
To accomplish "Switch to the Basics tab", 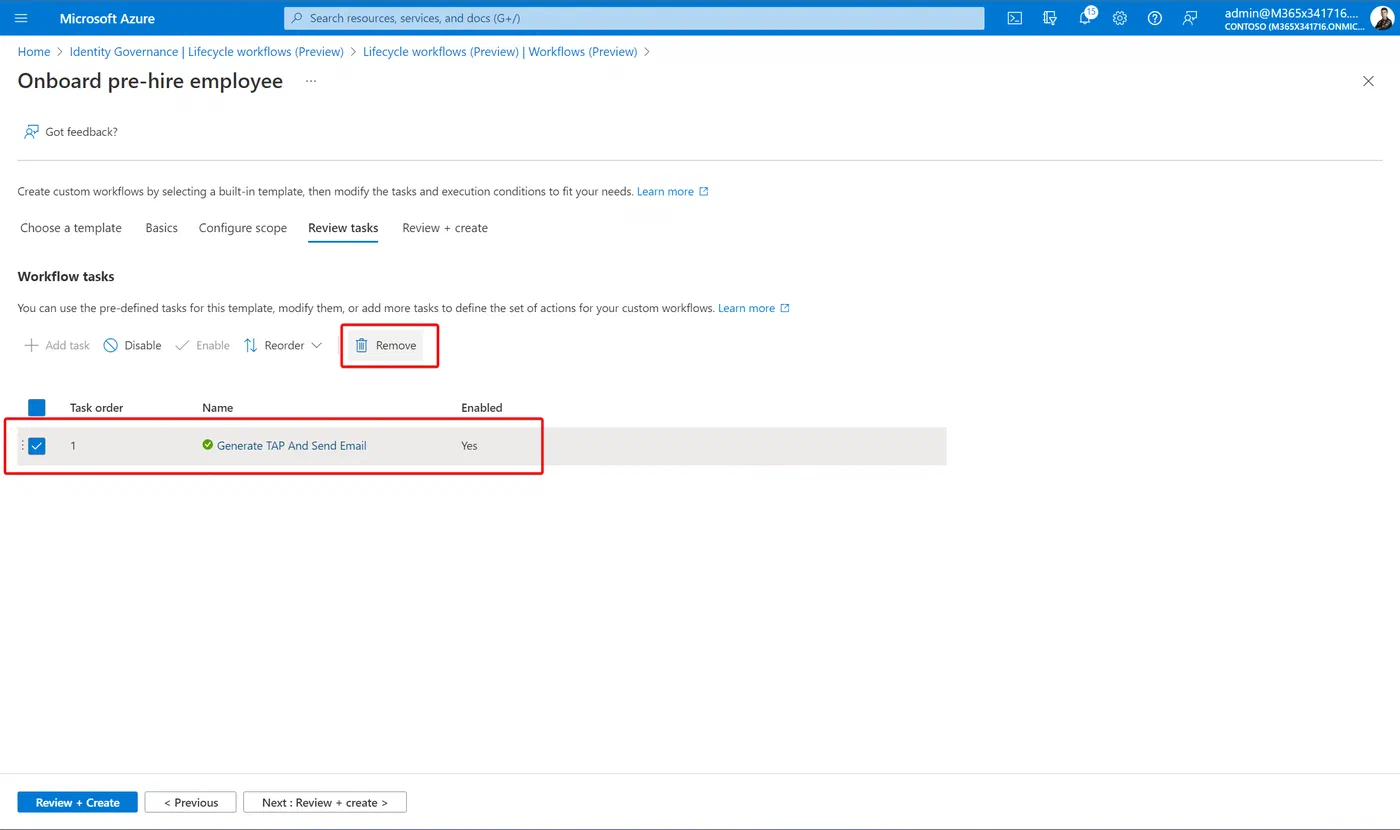I will (x=161, y=228).
